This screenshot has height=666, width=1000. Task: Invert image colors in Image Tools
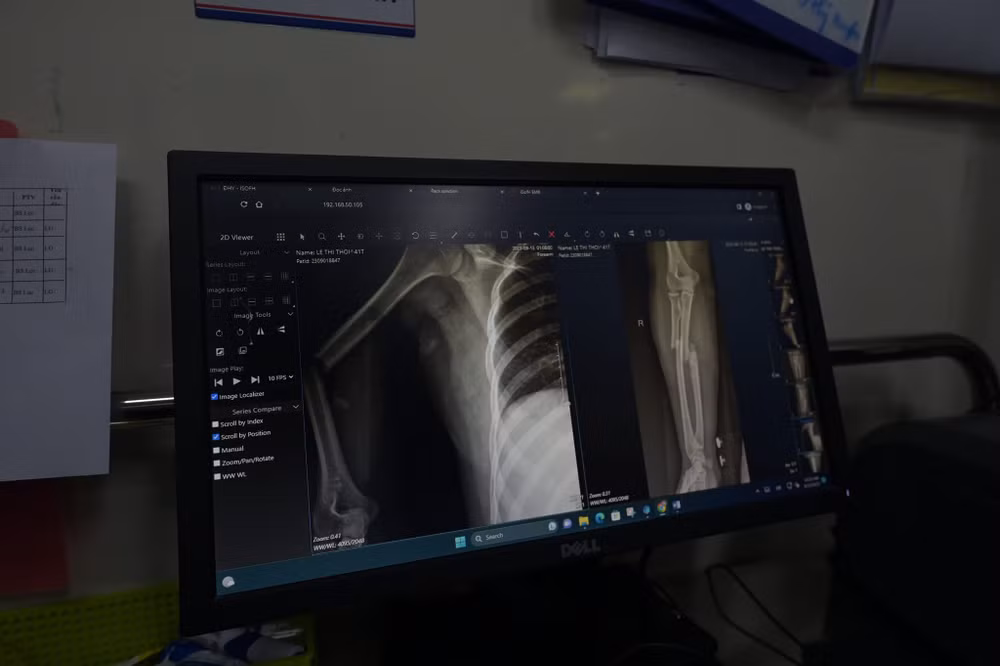pyautogui.click(x=219, y=352)
